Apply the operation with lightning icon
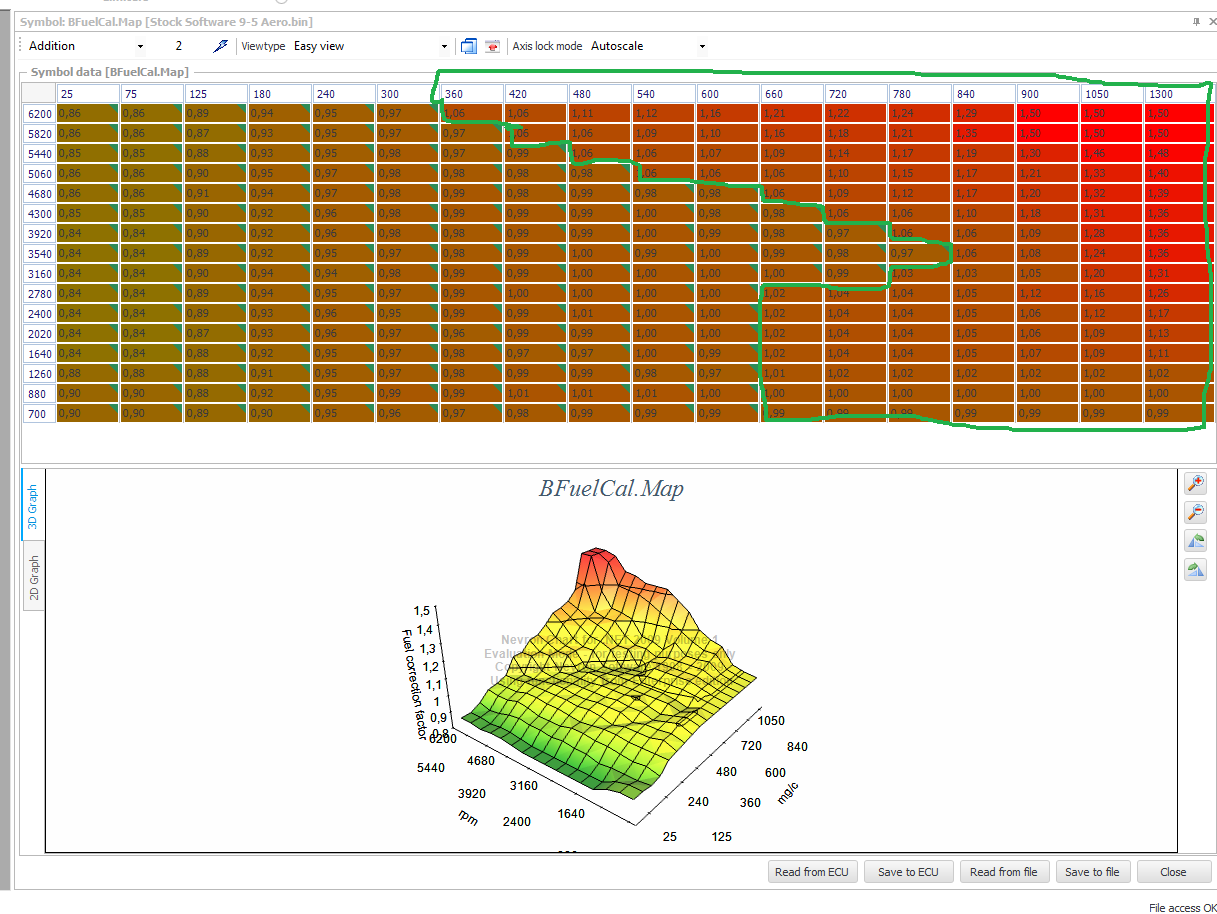 [221, 46]
